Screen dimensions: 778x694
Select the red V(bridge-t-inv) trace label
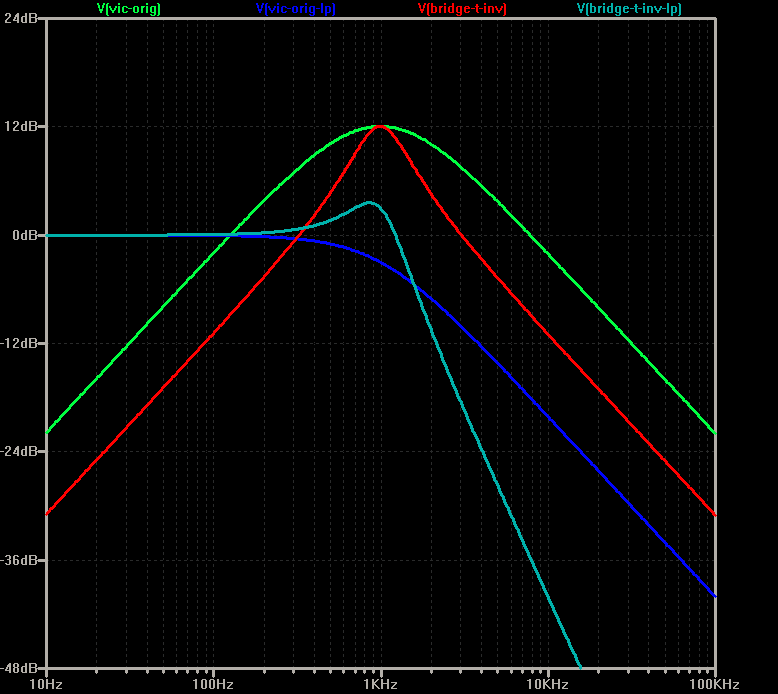click(x=462, y=8)
